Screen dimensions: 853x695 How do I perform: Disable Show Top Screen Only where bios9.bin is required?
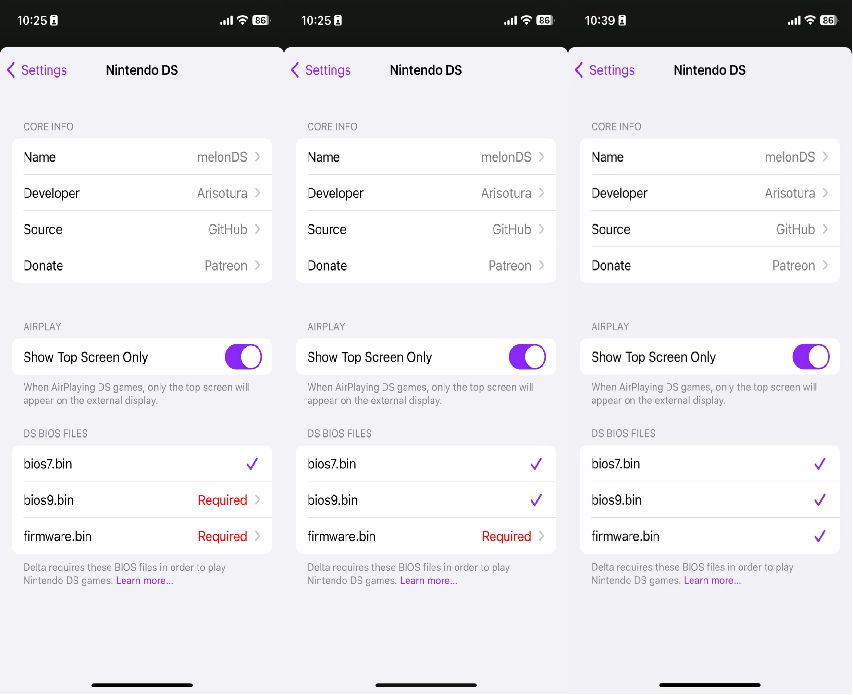tap(243, 357)
